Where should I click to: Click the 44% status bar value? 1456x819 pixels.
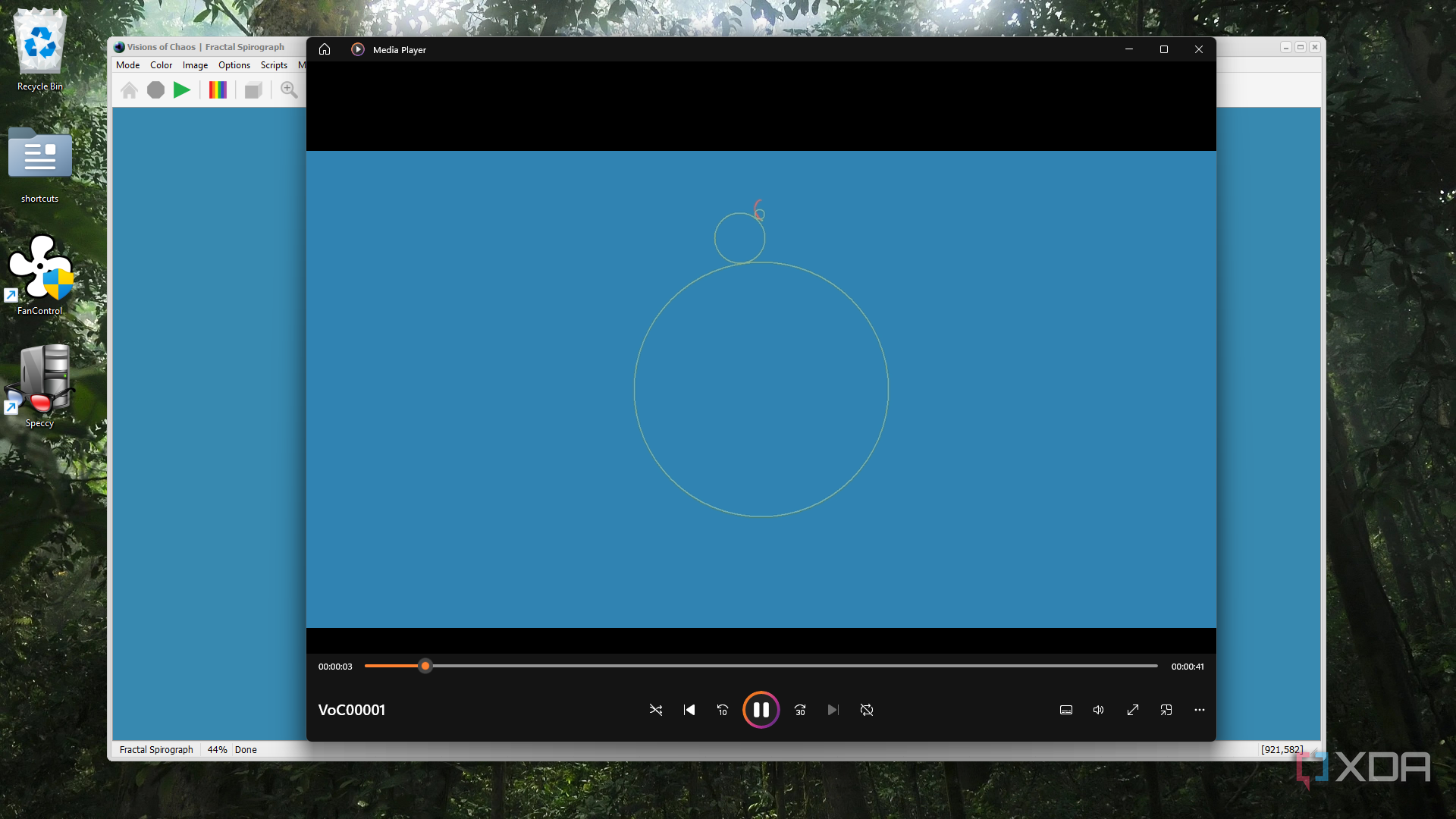click(218, 749)
